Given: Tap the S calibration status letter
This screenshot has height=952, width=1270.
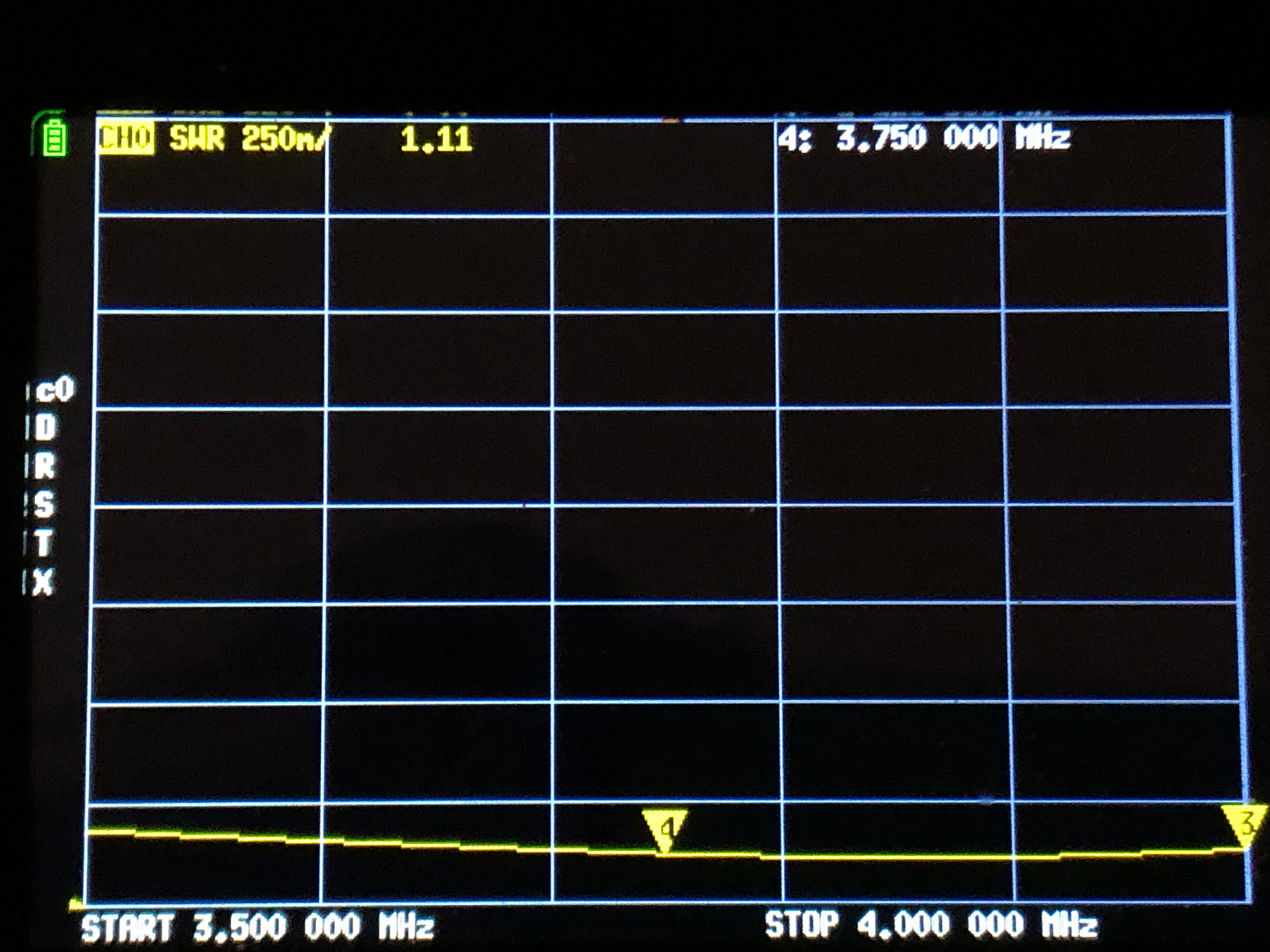Looking at the screenshot, I should click(x=44, y=505).
